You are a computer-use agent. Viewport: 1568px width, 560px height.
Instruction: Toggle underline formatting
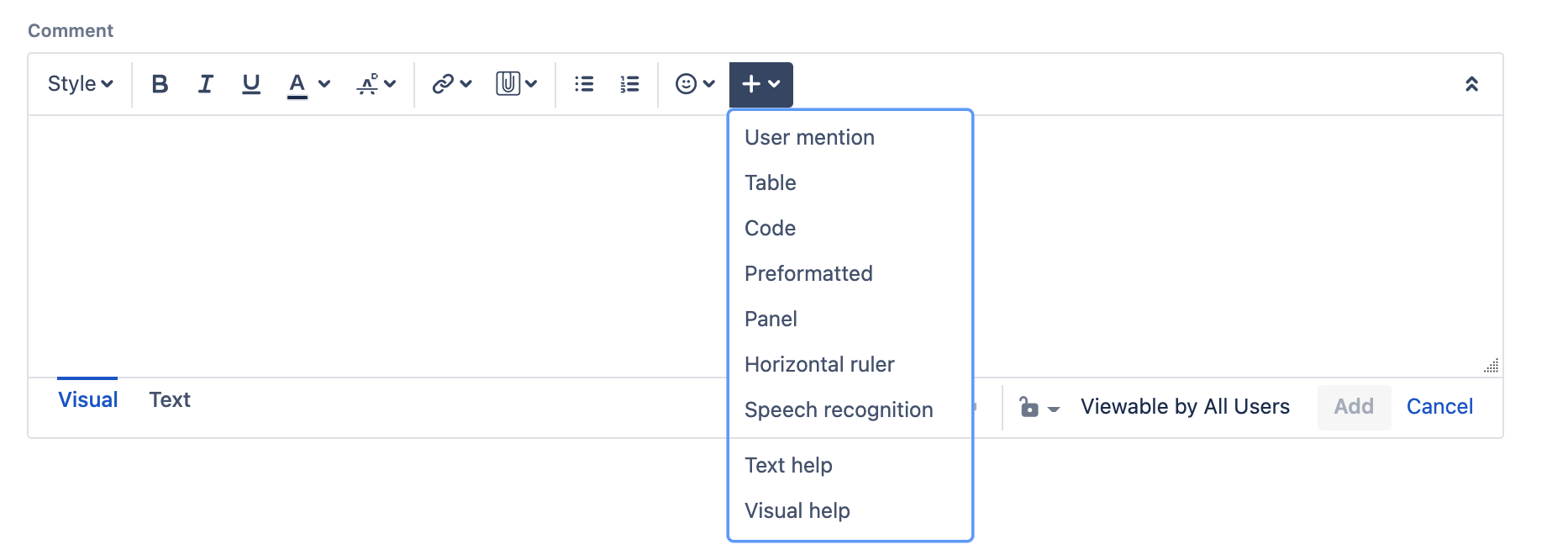250,84
